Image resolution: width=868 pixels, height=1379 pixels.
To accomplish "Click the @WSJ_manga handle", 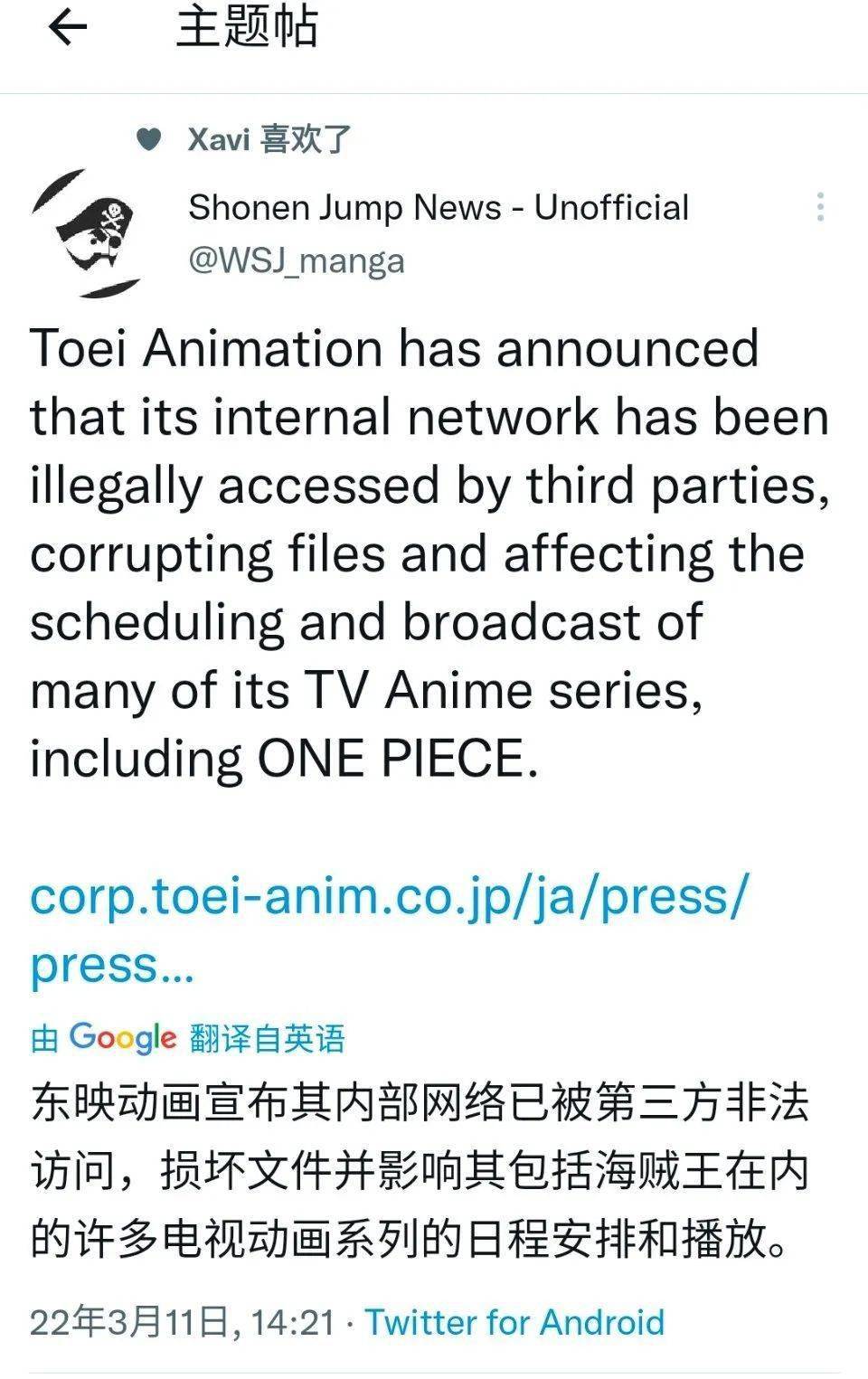I will pos(296,260).
